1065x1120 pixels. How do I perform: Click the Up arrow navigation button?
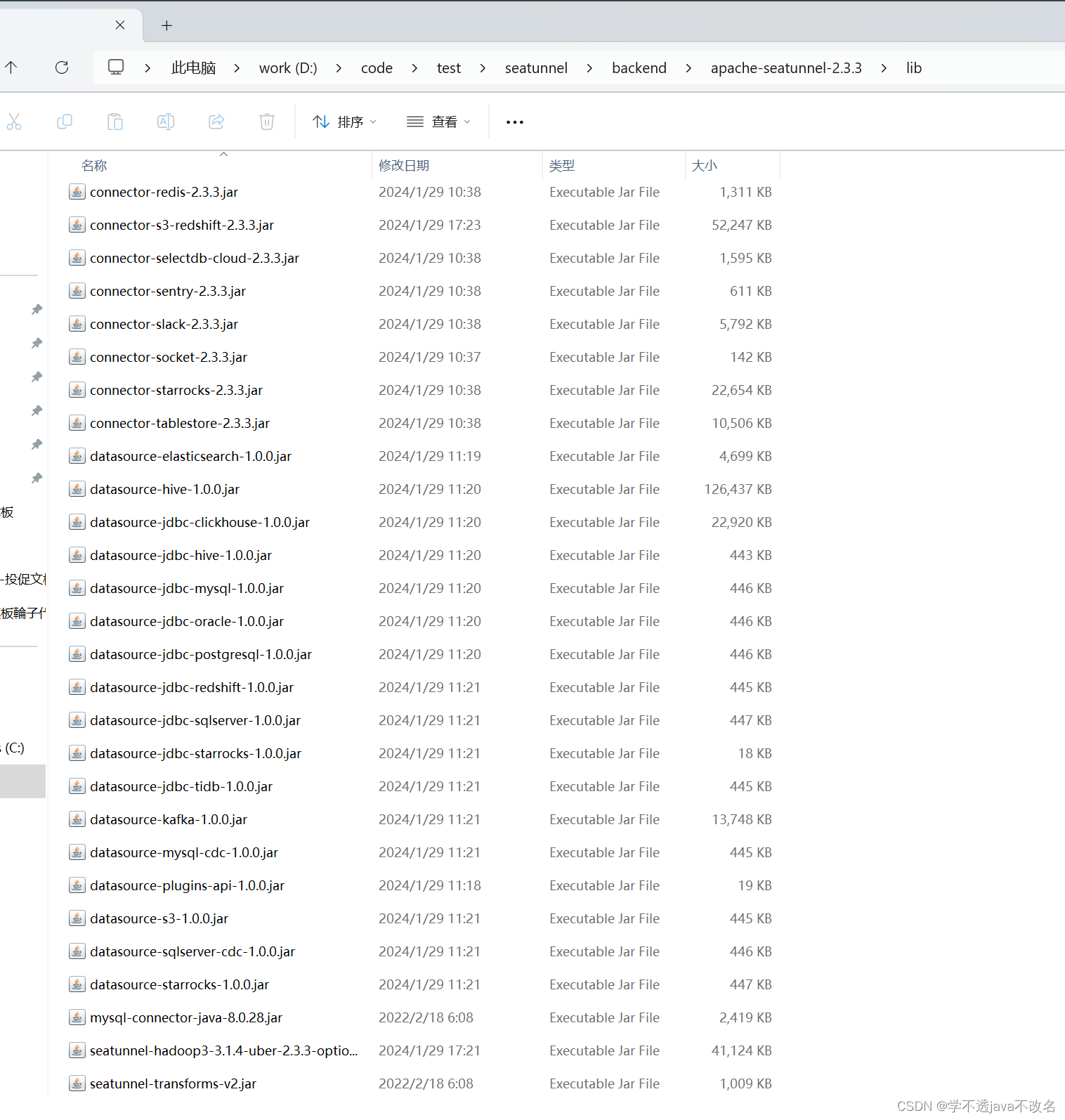[x=11, y=67]
